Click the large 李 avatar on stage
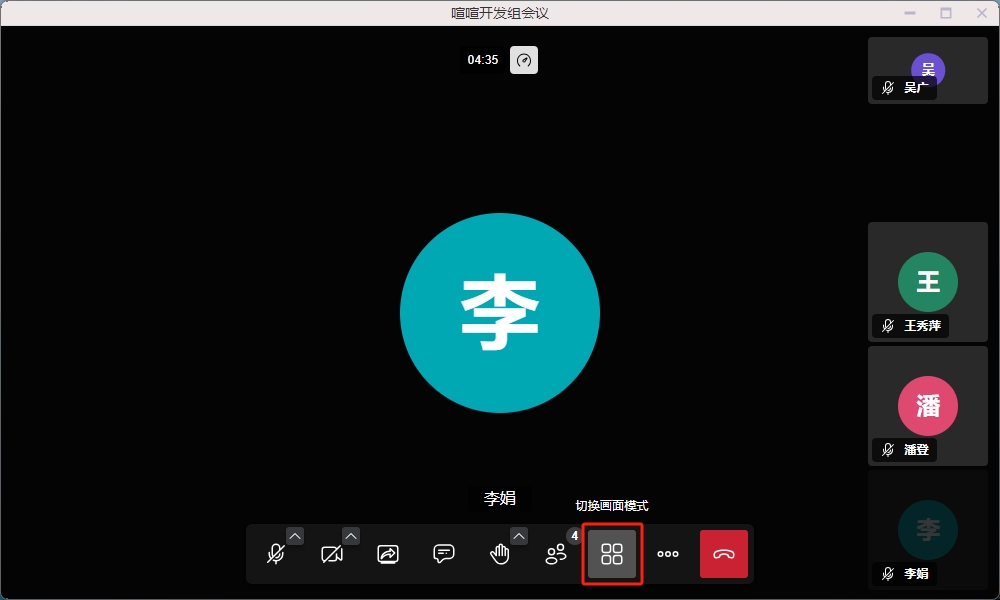Viewport: 1000px width, 600px height. pyautogui.click(x=500, y=313)
